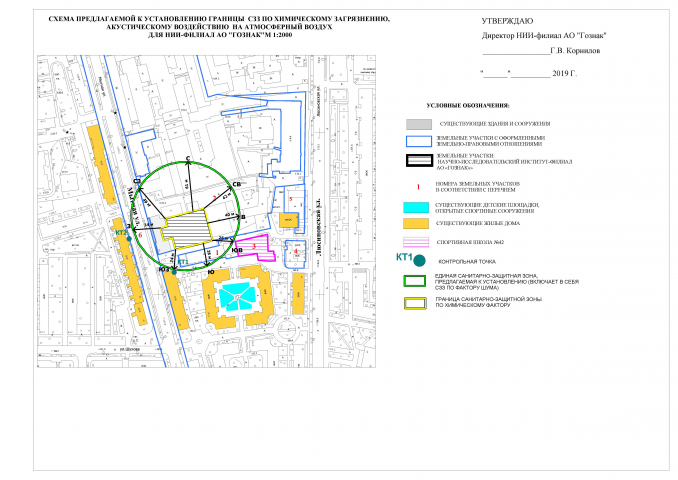Click 'ДЛЯ НИИ-ФИЛИАЛ АО "ГОЗНАК" М 1:2000' line

click(x=220, y=35)
